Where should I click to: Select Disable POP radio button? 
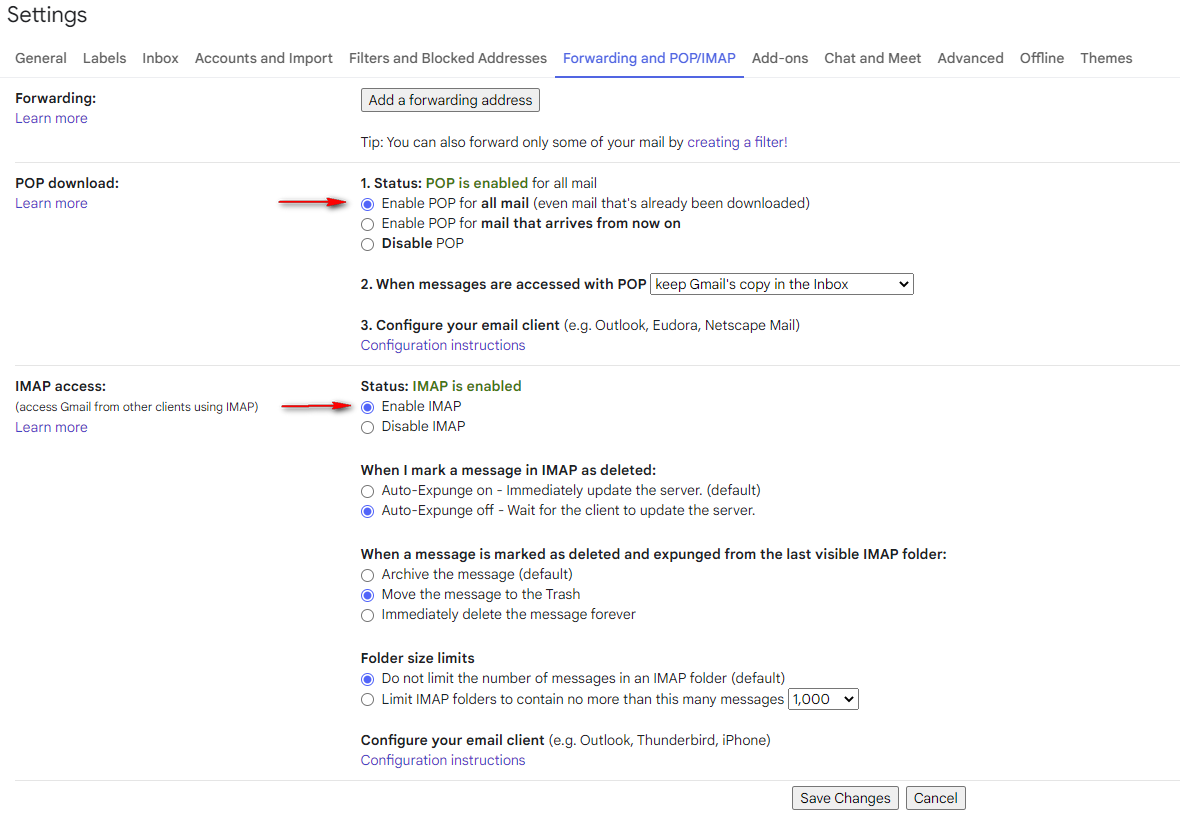click(368, 244)
